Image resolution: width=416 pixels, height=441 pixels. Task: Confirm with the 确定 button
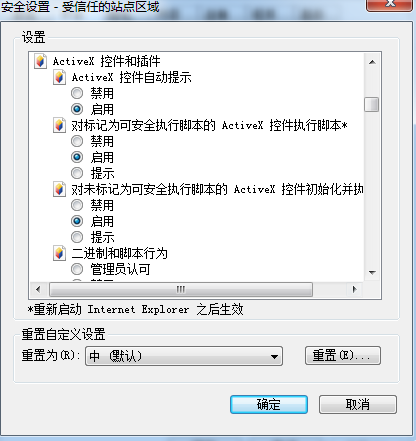(269, 405)
